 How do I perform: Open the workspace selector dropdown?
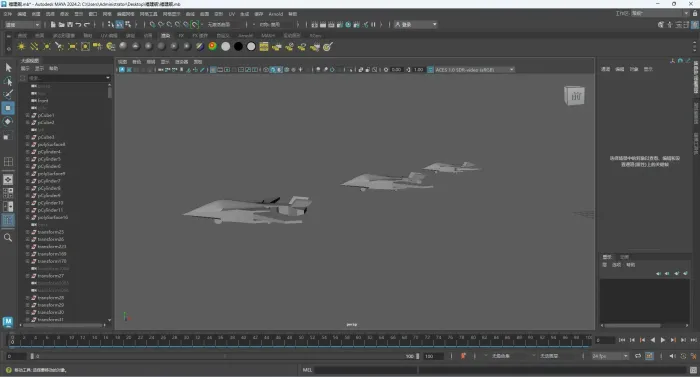pos(659,13)
